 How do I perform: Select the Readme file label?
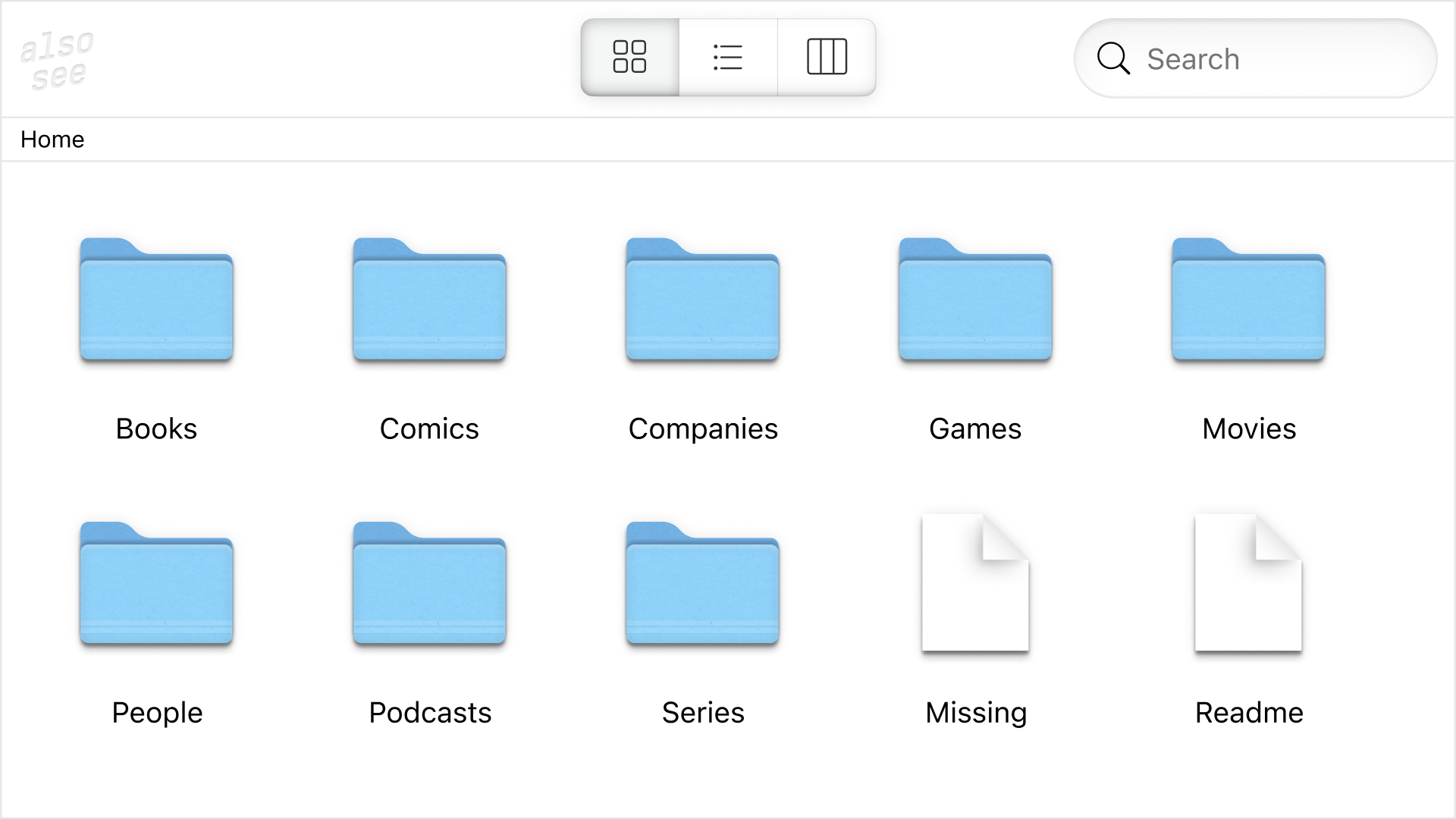pos(1248,712)
